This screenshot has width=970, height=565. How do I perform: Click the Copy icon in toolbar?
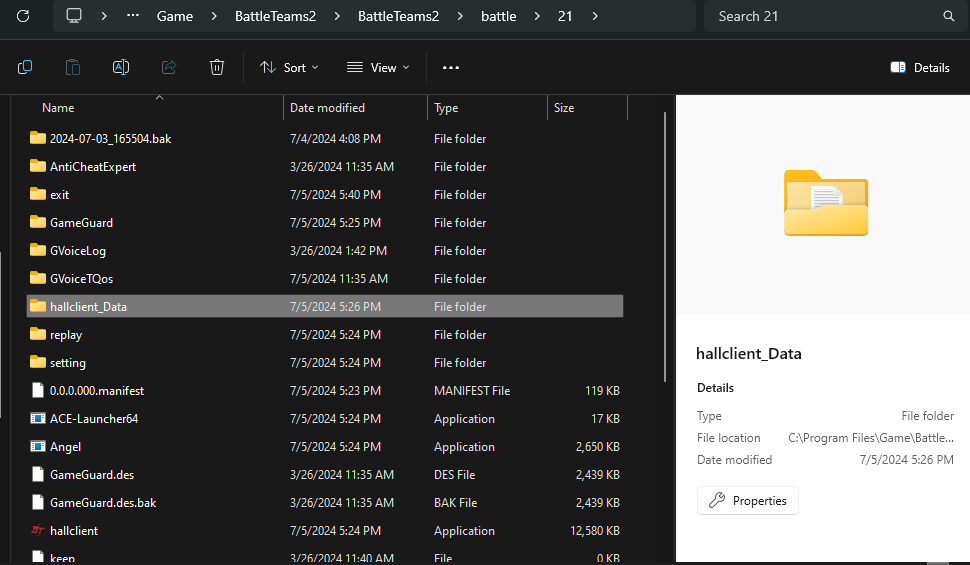(25, 67)
